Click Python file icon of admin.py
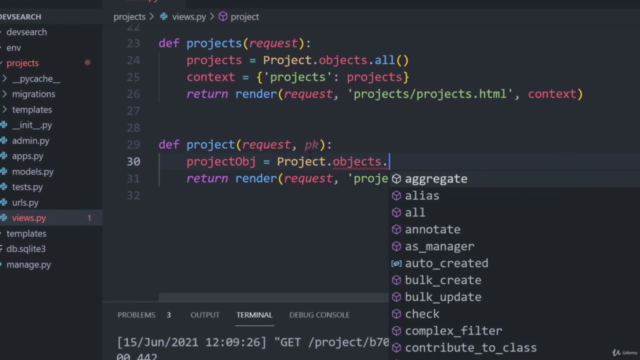The height and width of the screenshot is (360, 640). pos(4,141)
